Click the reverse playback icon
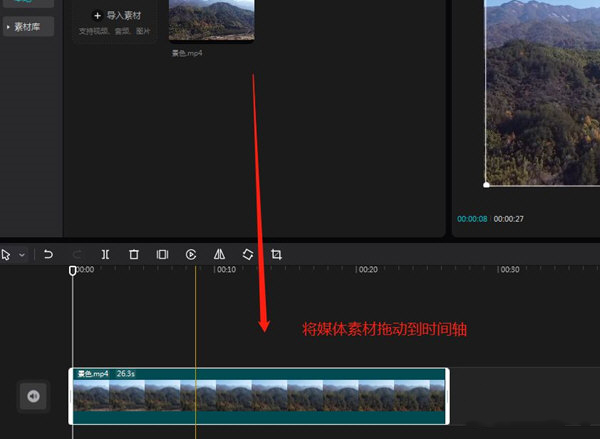Image resolution: width=600 pixels, height=439 pixels. [x=190, y=255]
